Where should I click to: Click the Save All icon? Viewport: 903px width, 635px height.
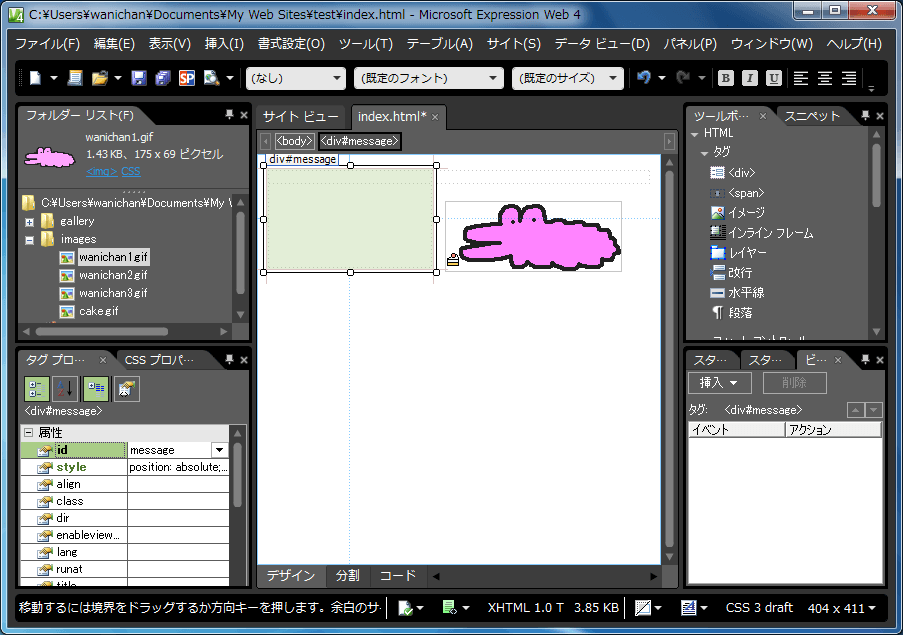(x=163, y=78)
